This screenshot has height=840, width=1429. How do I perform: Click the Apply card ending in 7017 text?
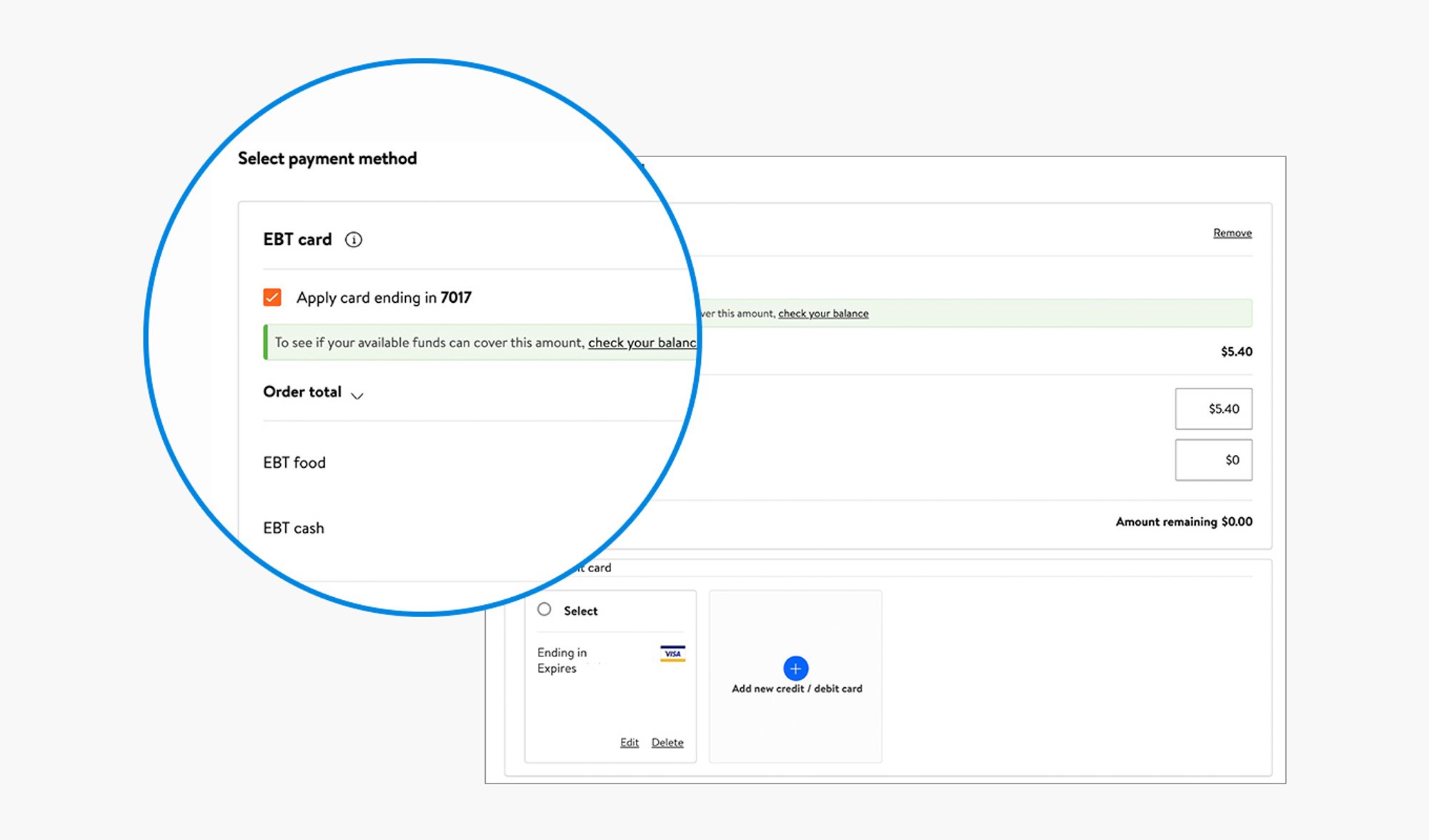[x=384, y=298]
